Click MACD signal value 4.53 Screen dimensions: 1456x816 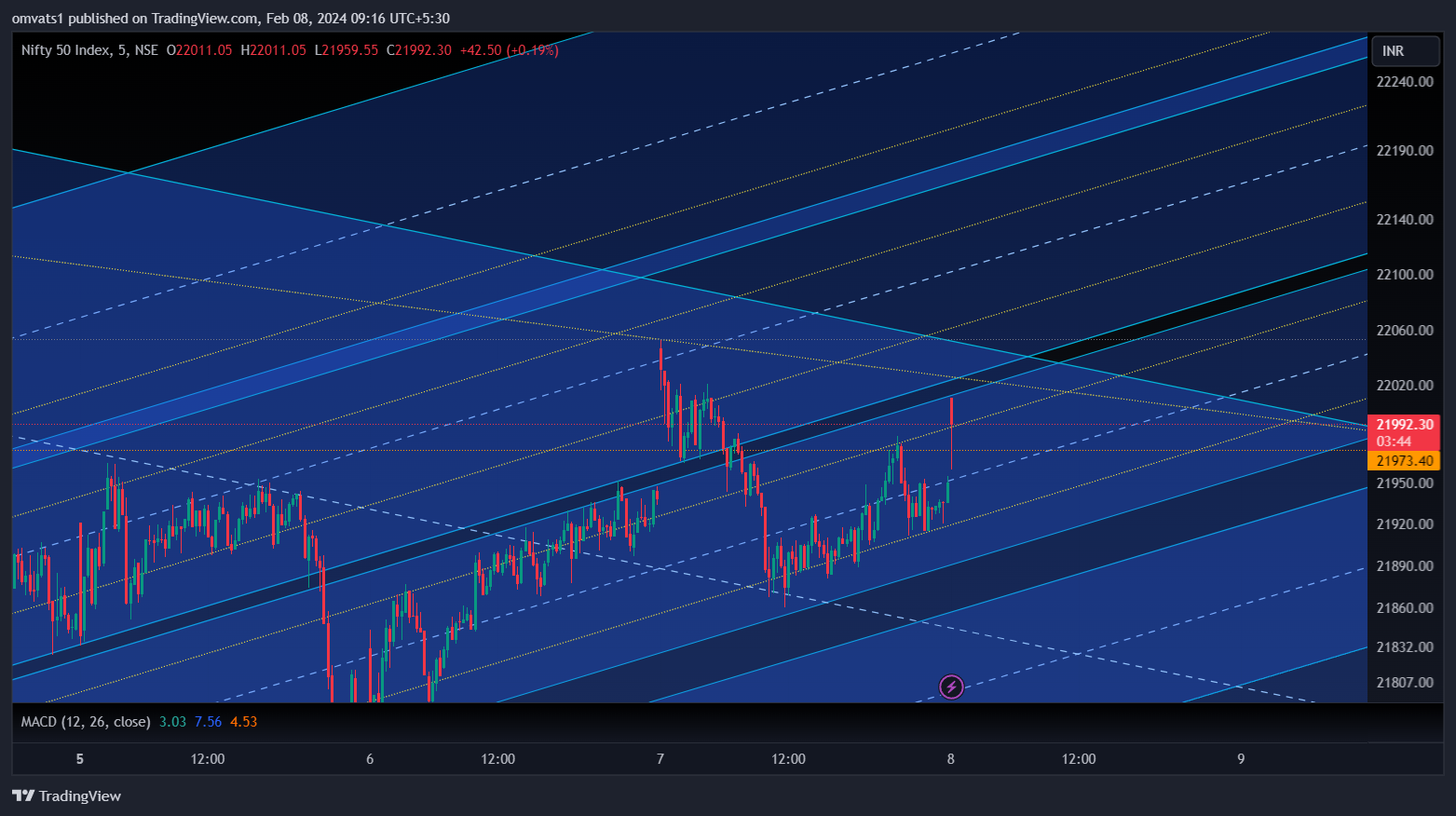pos(244,722)
